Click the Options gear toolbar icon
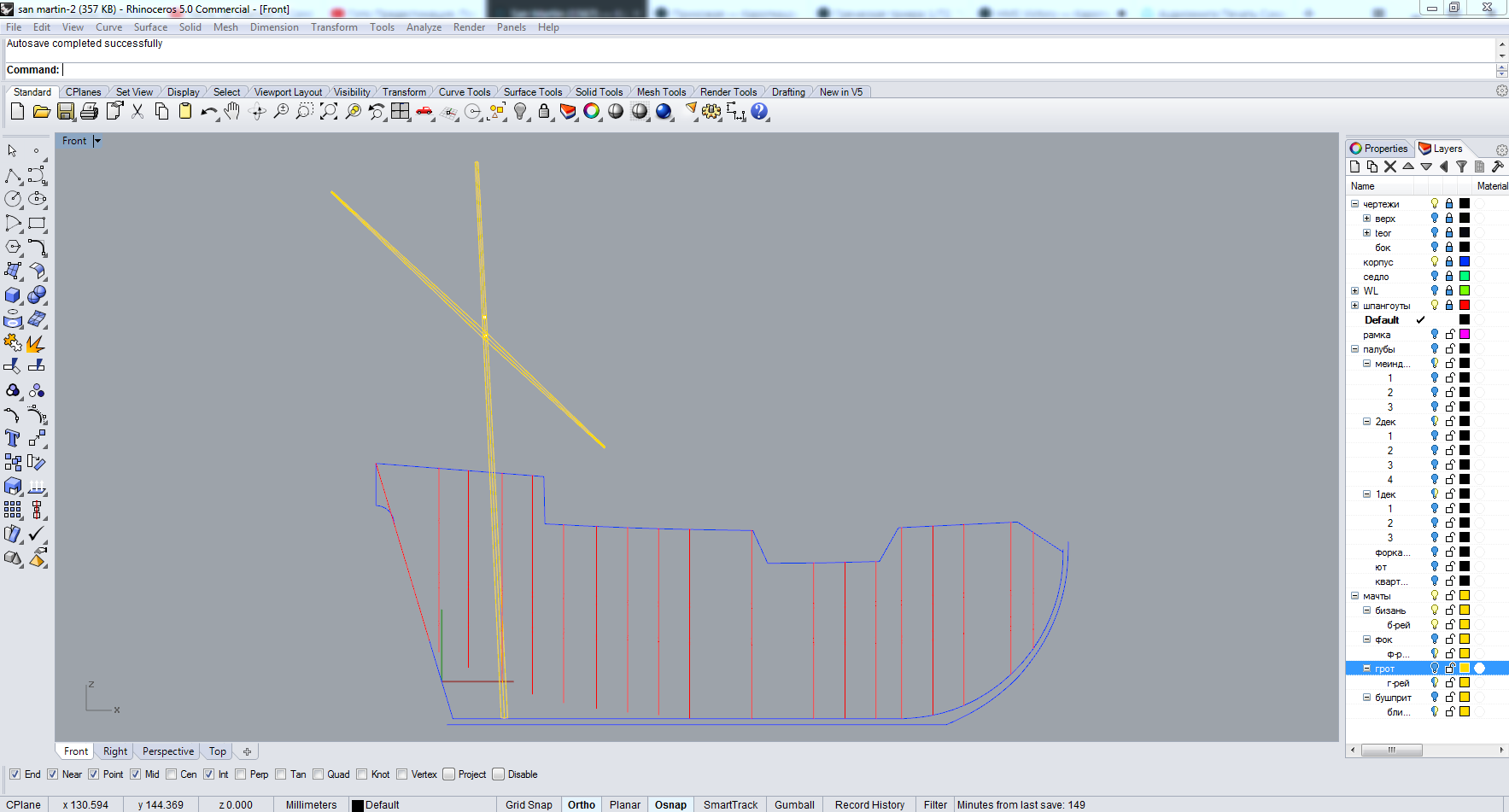1509x812 pixels. point(711,112)
